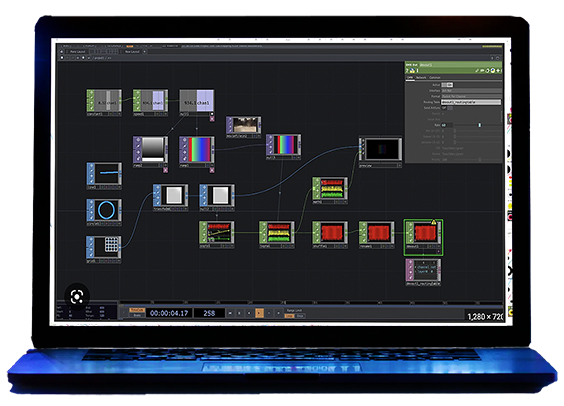Image resolution: width=564 pixels, height=406 pixels.
Task: Open the DMX parameter page tab
Action: [410, 77]
